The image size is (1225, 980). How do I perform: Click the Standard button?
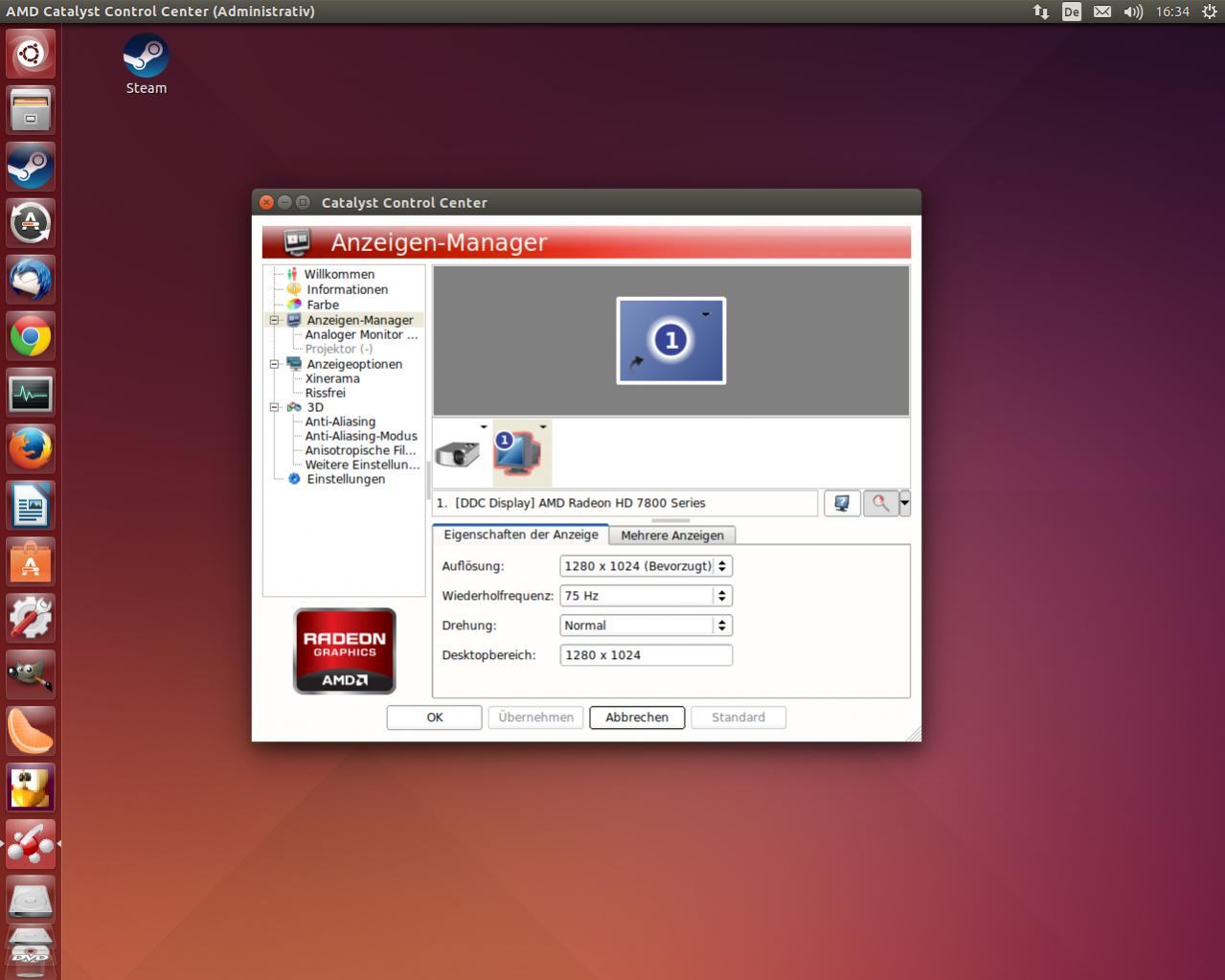click(738, 718)
